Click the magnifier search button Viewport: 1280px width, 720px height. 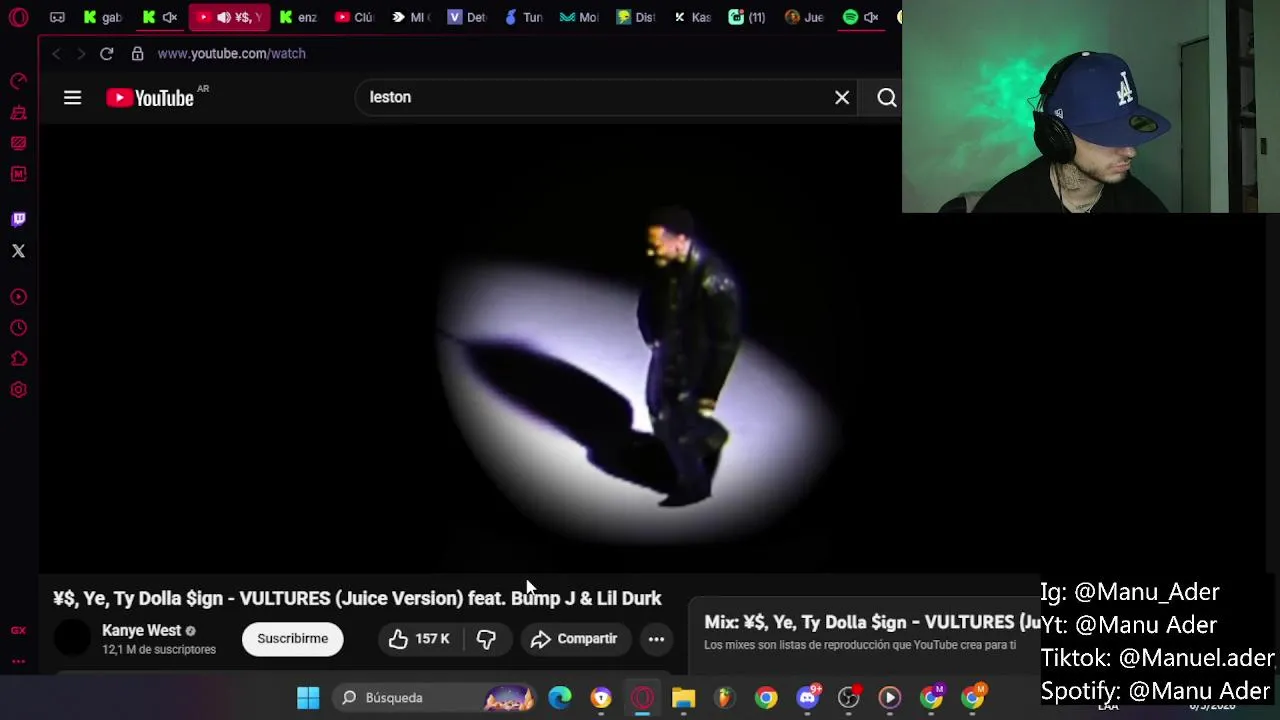click(x=886, y=97)
